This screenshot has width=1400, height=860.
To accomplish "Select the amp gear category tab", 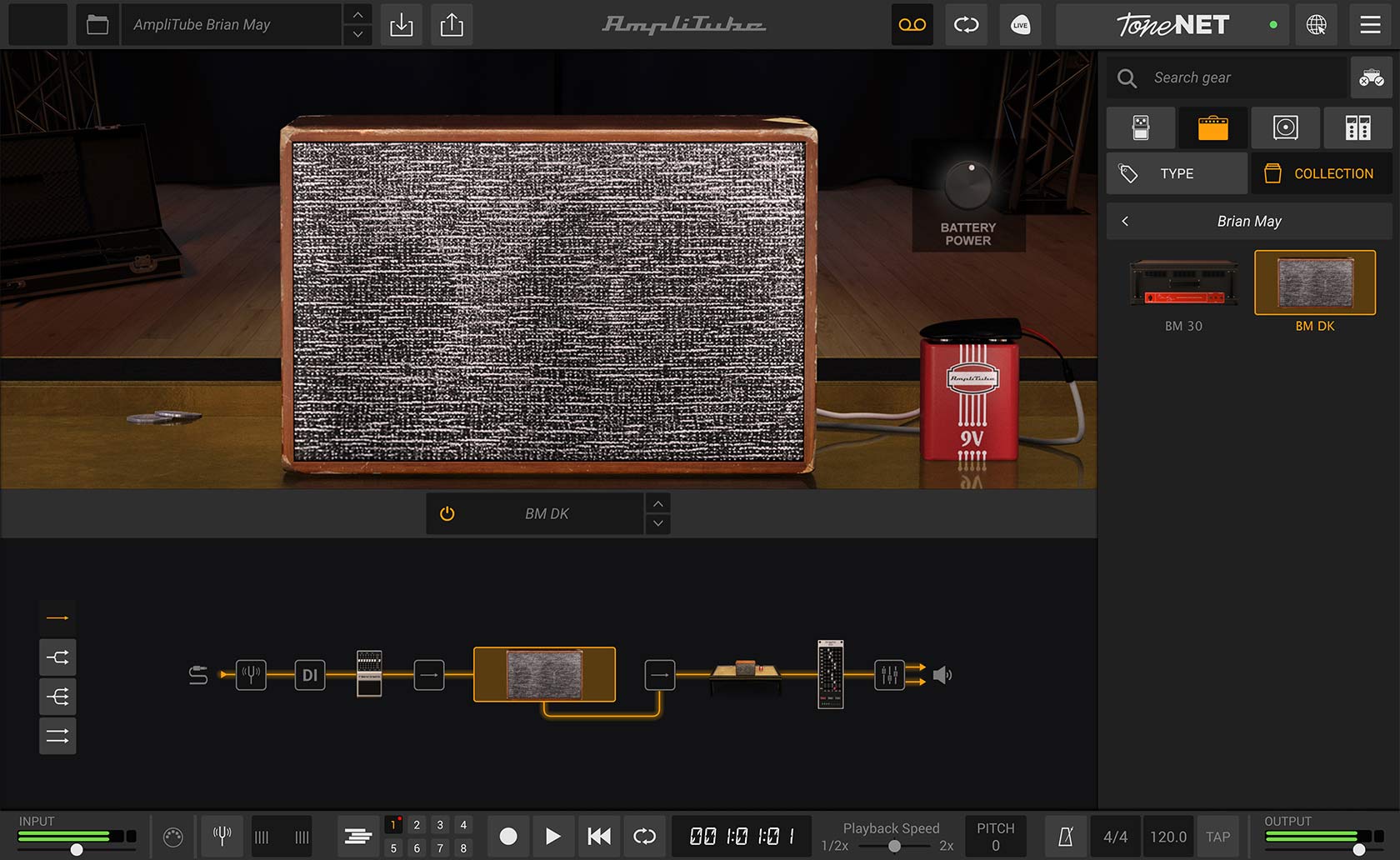I will 1213,127.
